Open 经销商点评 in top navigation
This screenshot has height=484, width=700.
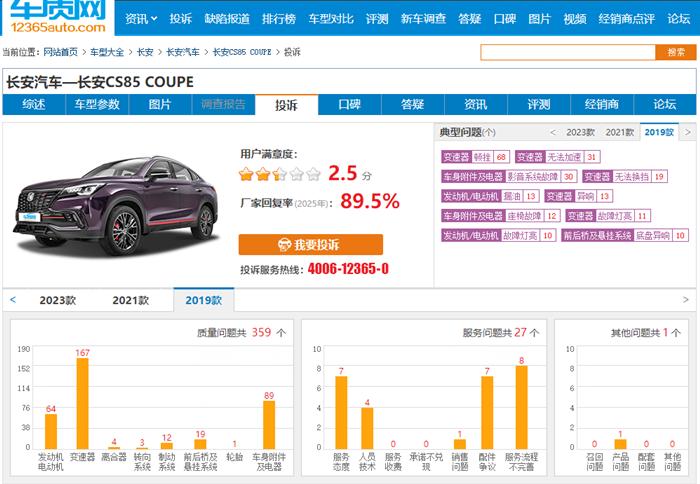626,19
